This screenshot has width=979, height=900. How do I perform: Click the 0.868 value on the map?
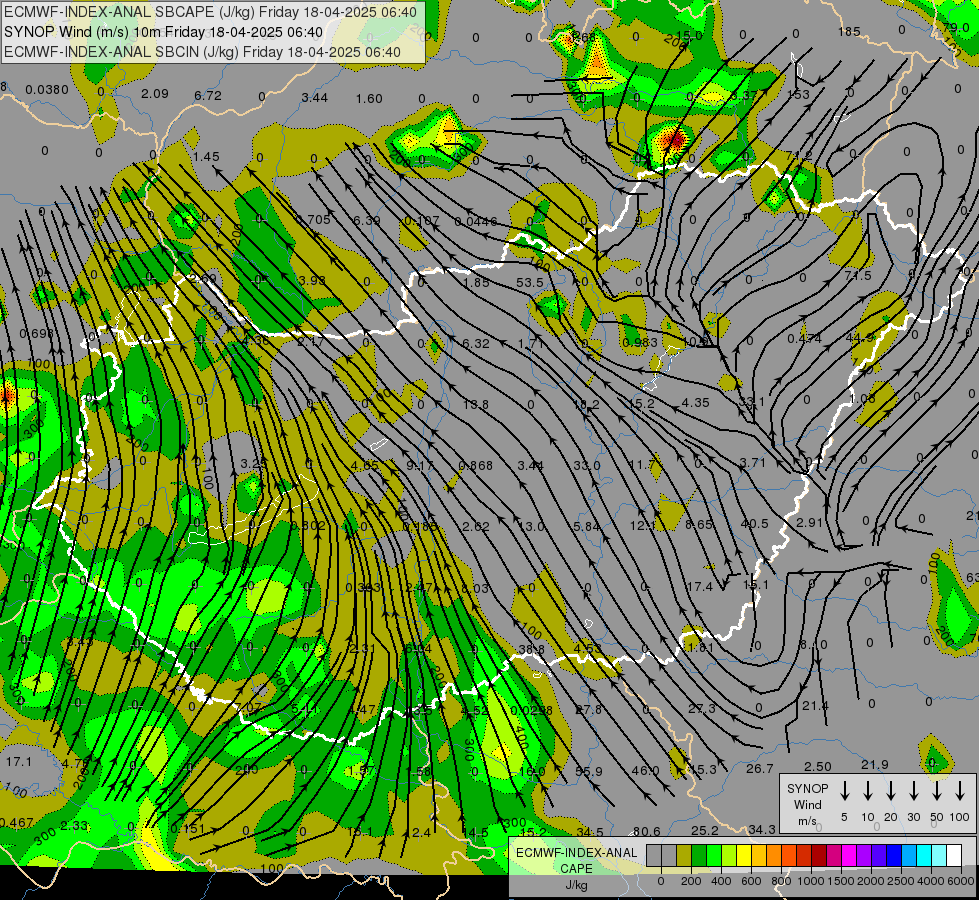pos(476,466)
